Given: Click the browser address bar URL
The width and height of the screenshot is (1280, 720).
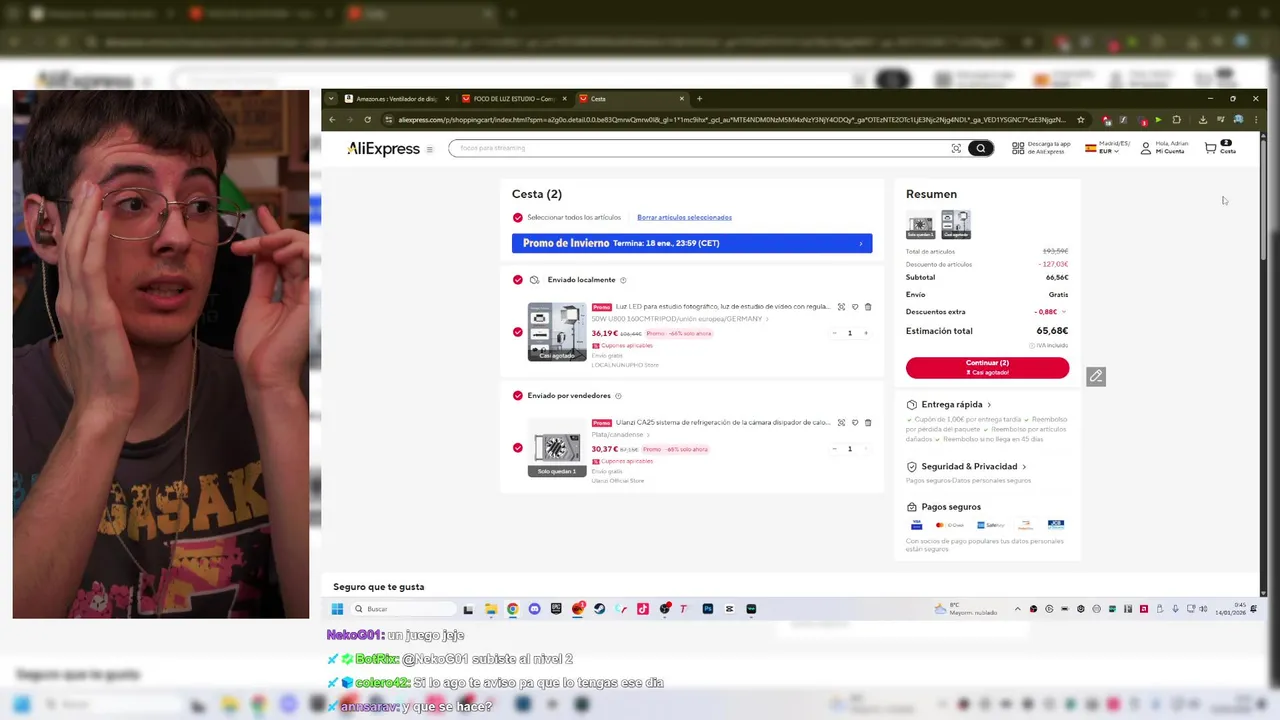Looking at the screenshot, I should [x=732, y=120].
